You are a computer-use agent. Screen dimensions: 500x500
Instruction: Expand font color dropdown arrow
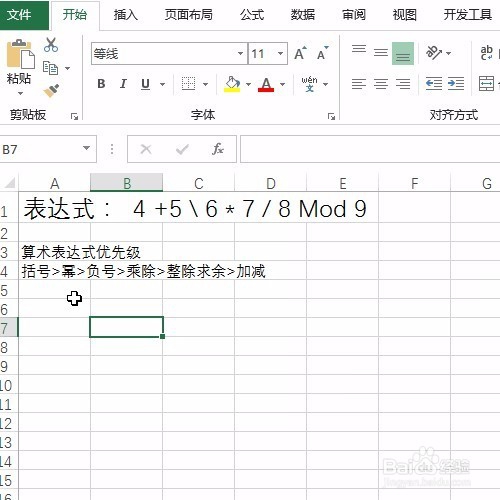pos(282,84)
